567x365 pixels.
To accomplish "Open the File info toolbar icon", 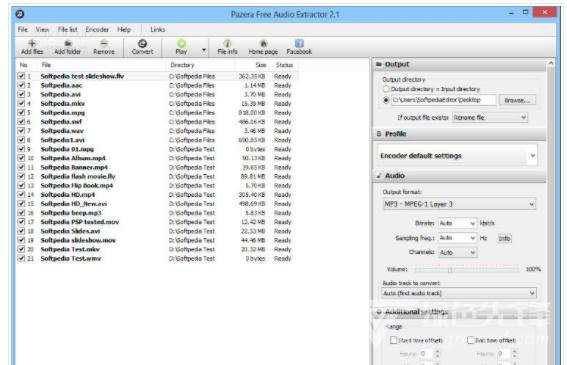I will [x=227, y=43].
